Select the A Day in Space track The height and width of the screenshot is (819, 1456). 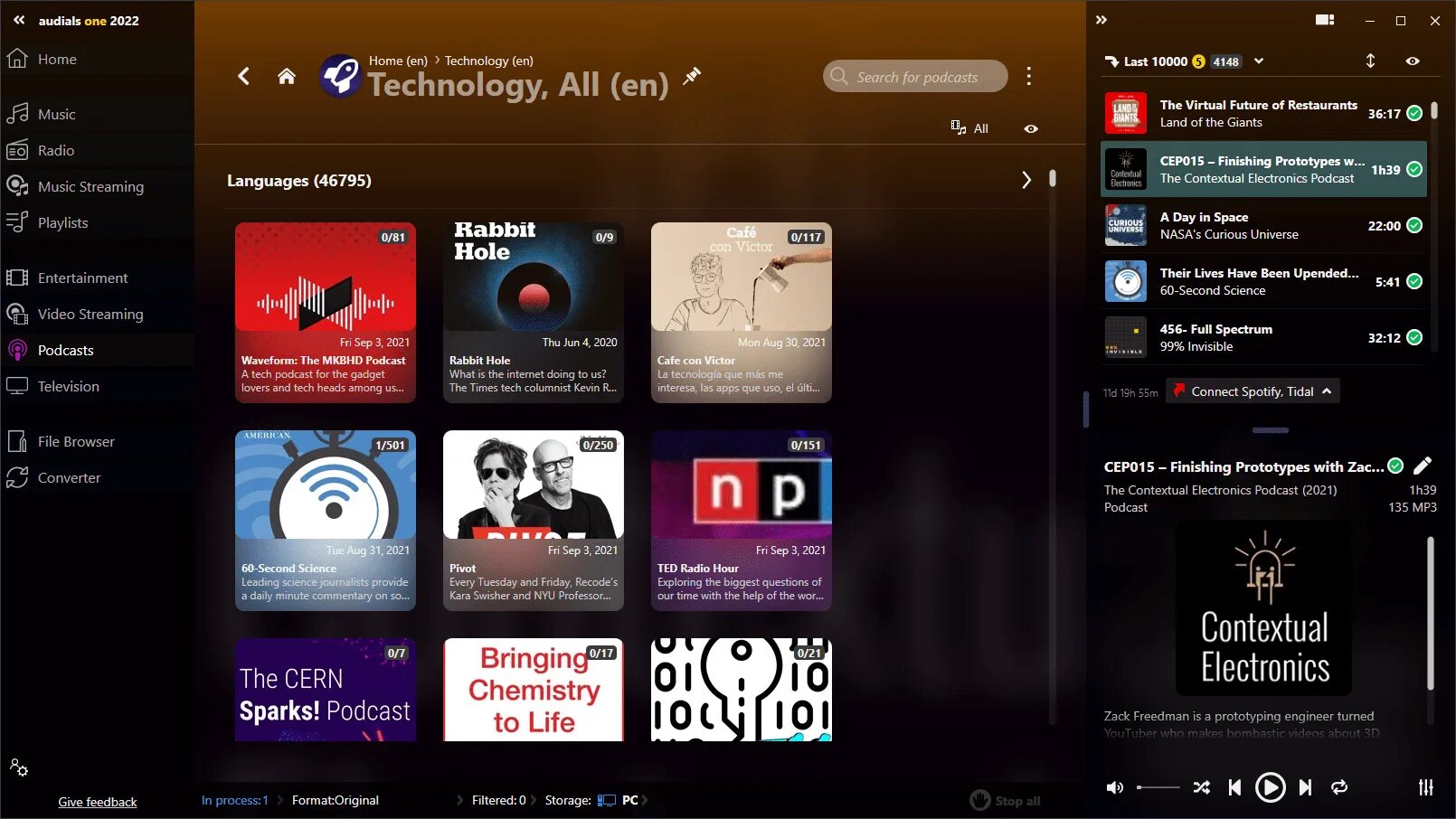[1263, 225]
